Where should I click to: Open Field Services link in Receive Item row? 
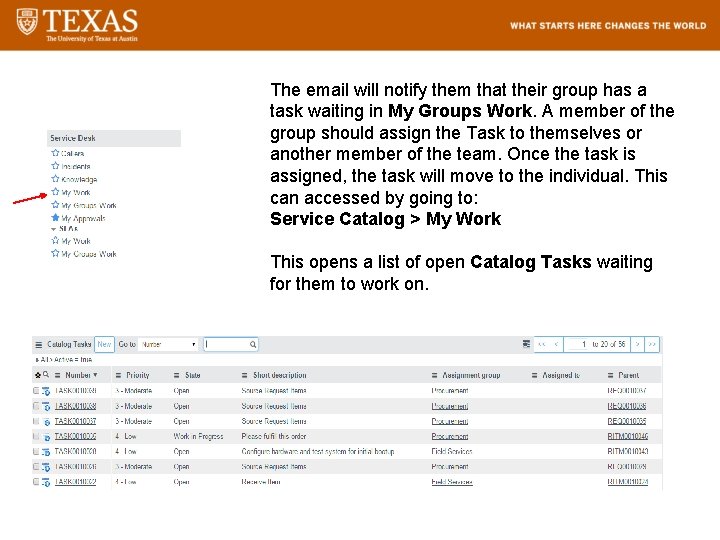click(x=452, y=482)
